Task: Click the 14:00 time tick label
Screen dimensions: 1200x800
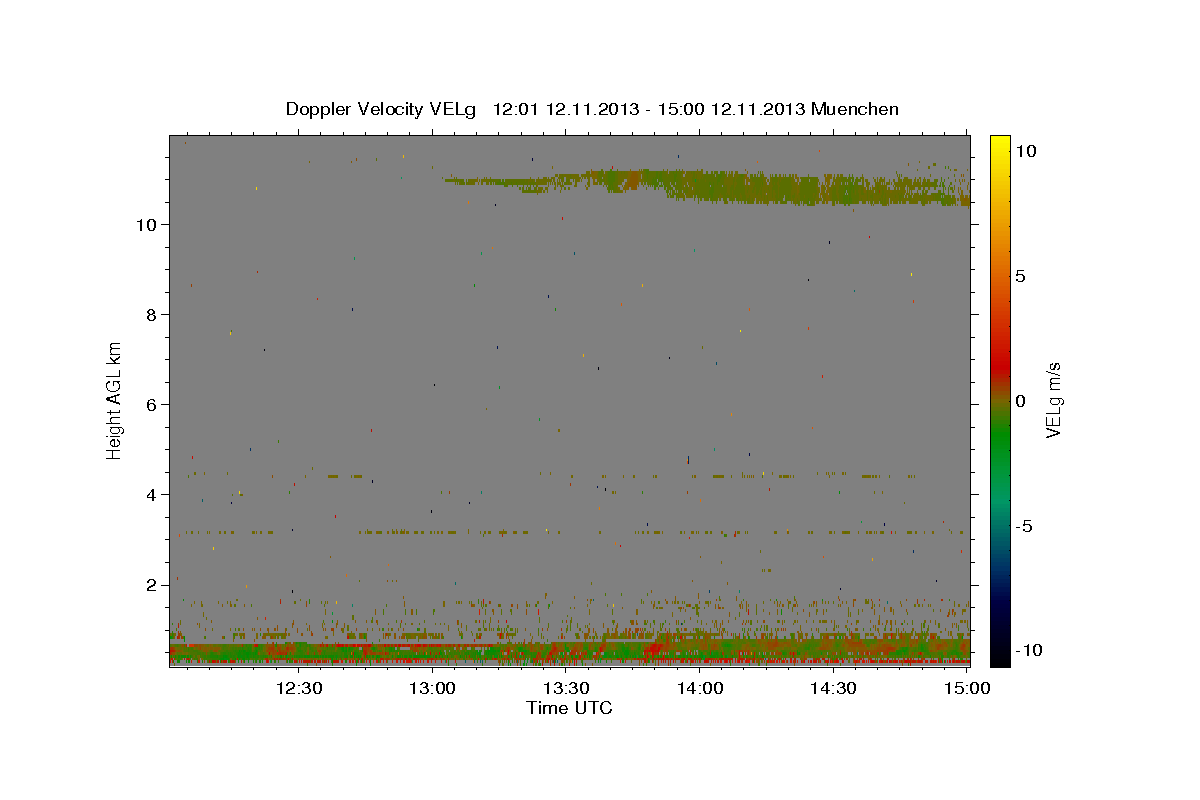Action: (699, 688)
